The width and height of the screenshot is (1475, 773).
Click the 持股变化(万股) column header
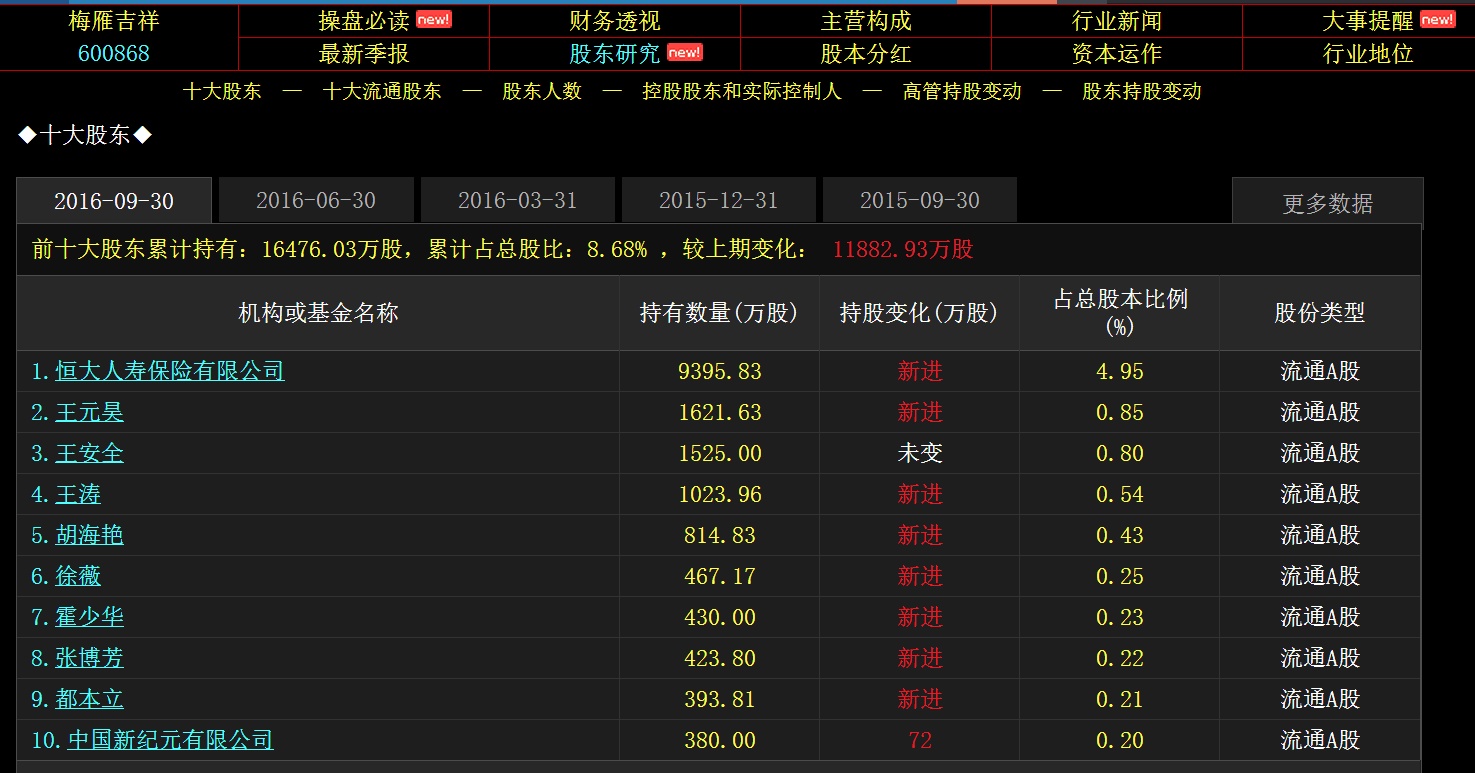point(920,313)
